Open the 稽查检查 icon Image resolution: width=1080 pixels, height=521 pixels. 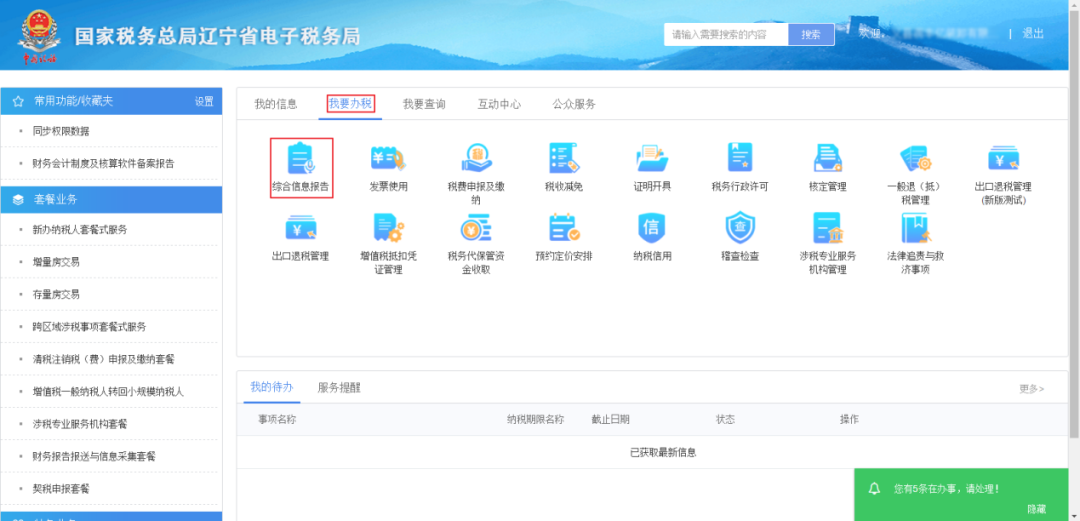pyautogui.click(x=740, y=229)
